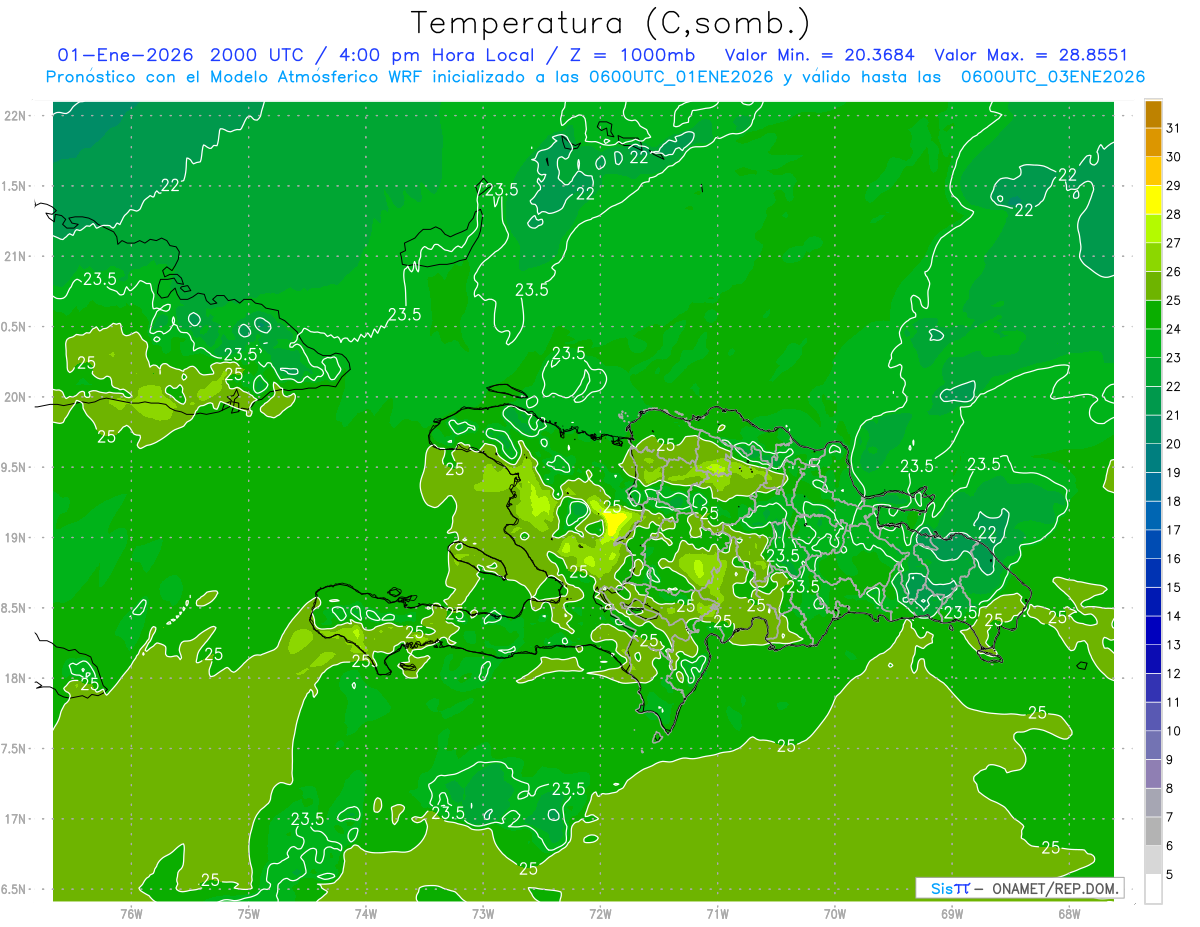Click the blue legend band between 14 and 15

tap(1153, 601)
